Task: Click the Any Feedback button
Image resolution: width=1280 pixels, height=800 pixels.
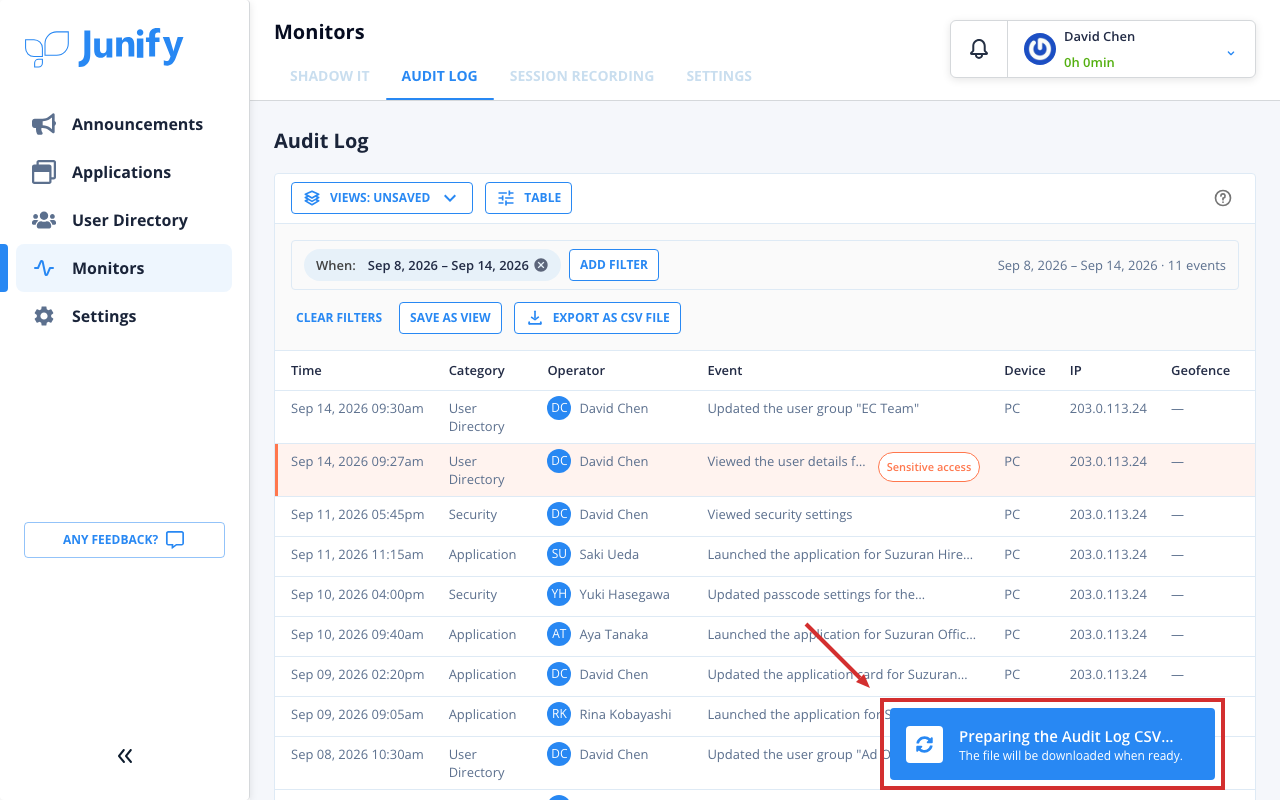Action: 124,540
